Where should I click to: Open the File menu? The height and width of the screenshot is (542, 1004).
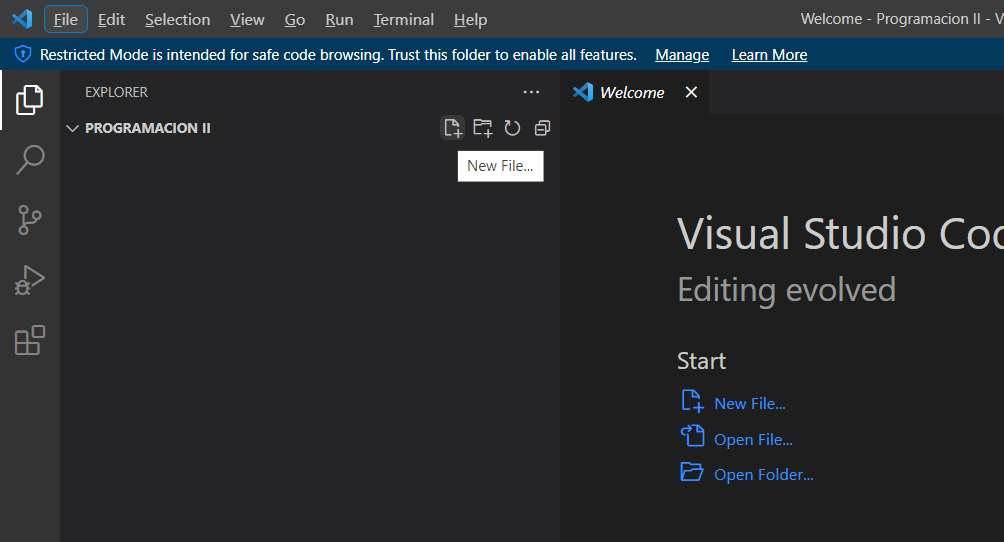[66, 19]
